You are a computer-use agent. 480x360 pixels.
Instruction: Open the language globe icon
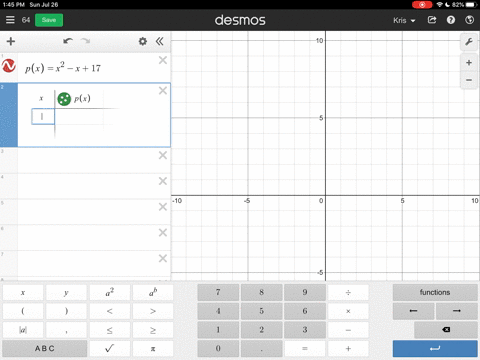469,20
